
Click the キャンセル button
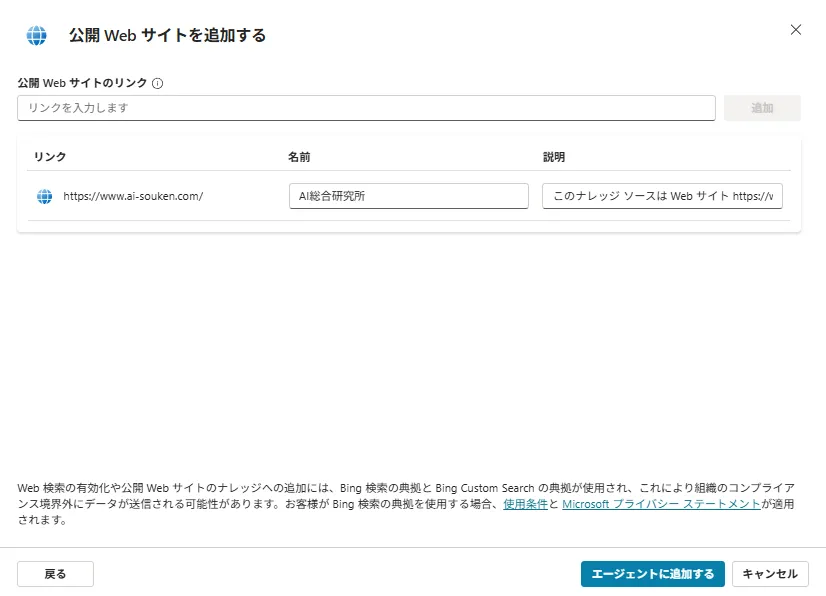pos(770,574)
